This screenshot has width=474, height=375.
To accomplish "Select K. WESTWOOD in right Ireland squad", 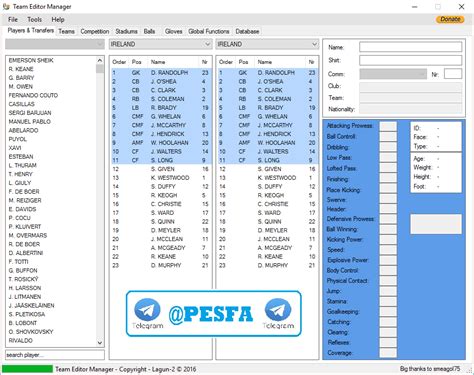I will [x=267, y=178].
